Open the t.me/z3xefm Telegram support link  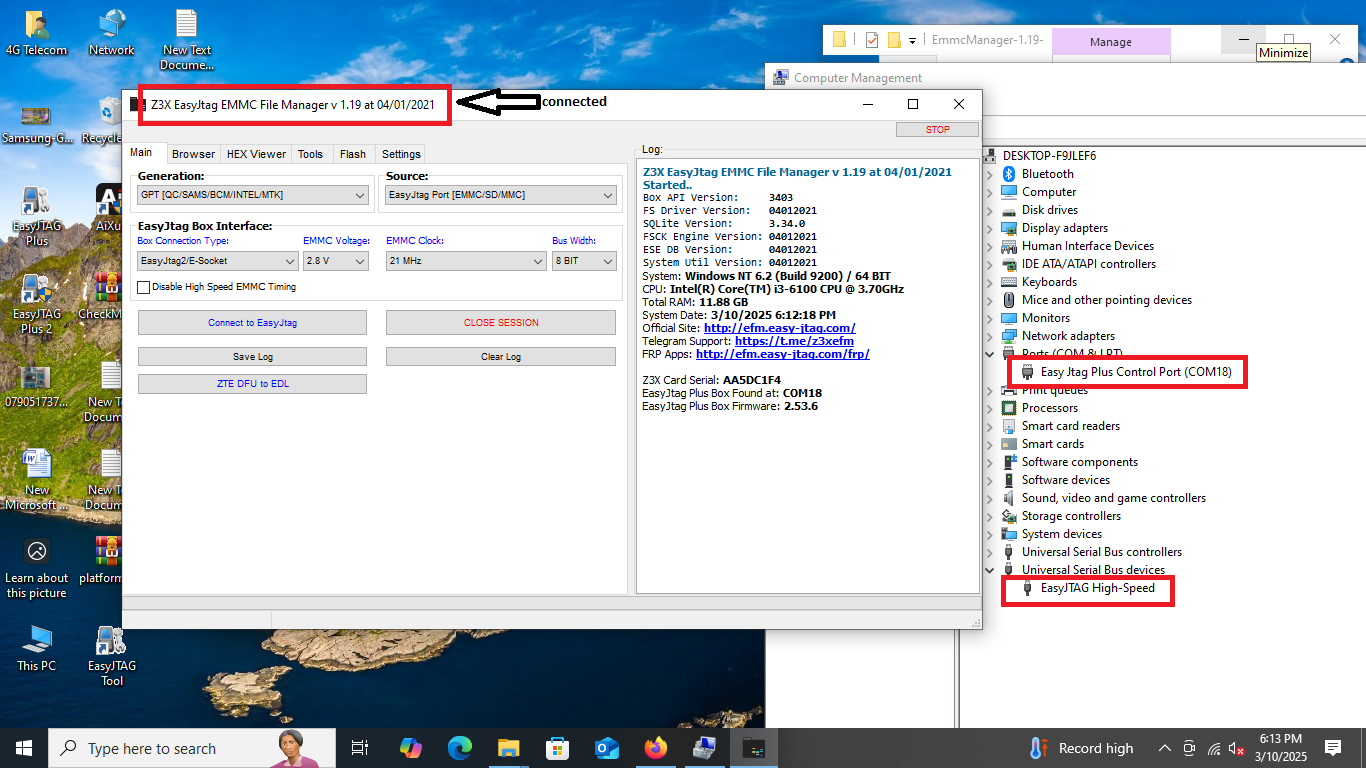[x=794, y=341]
